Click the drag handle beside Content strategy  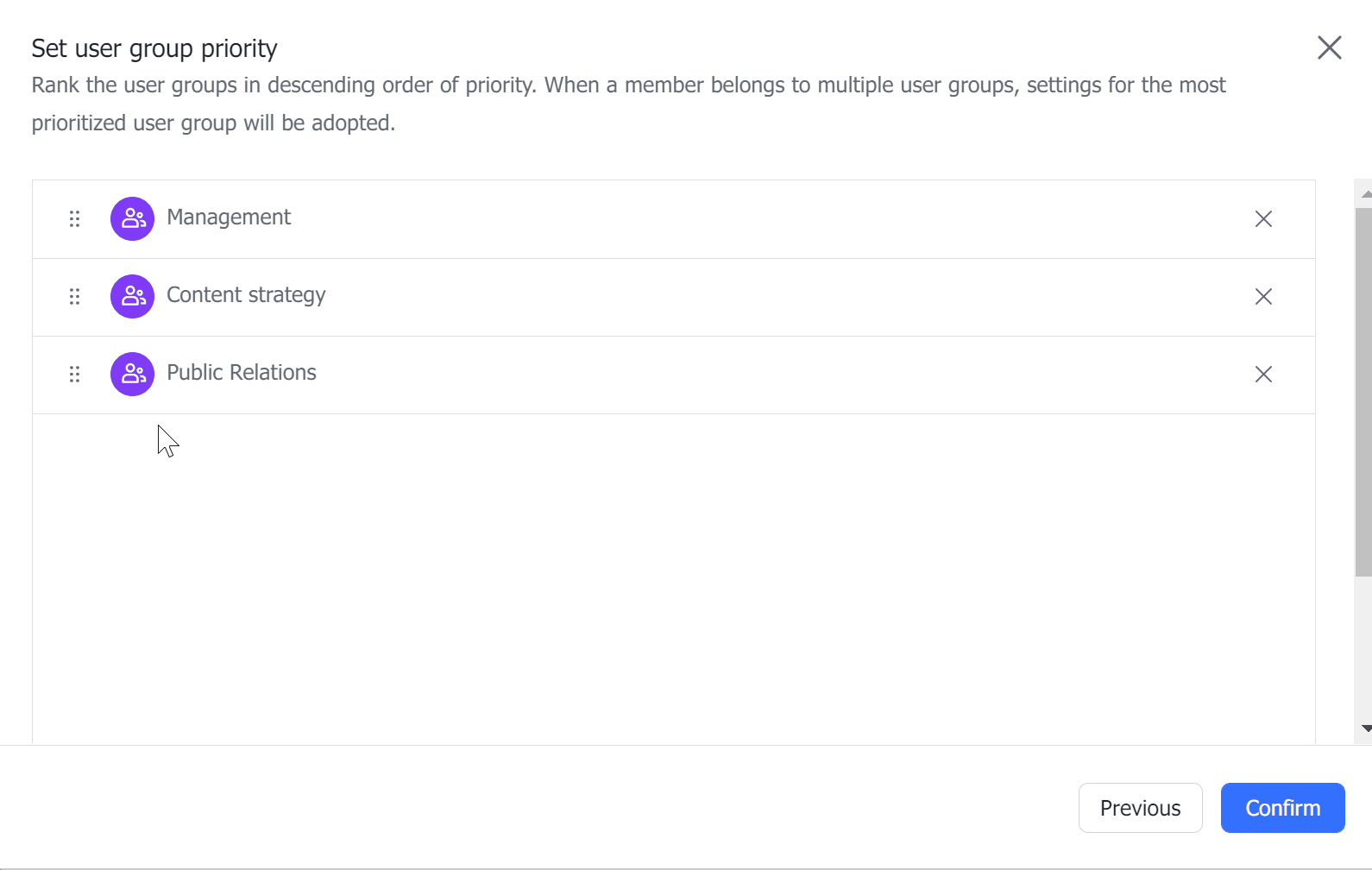(x=74, y=296)
